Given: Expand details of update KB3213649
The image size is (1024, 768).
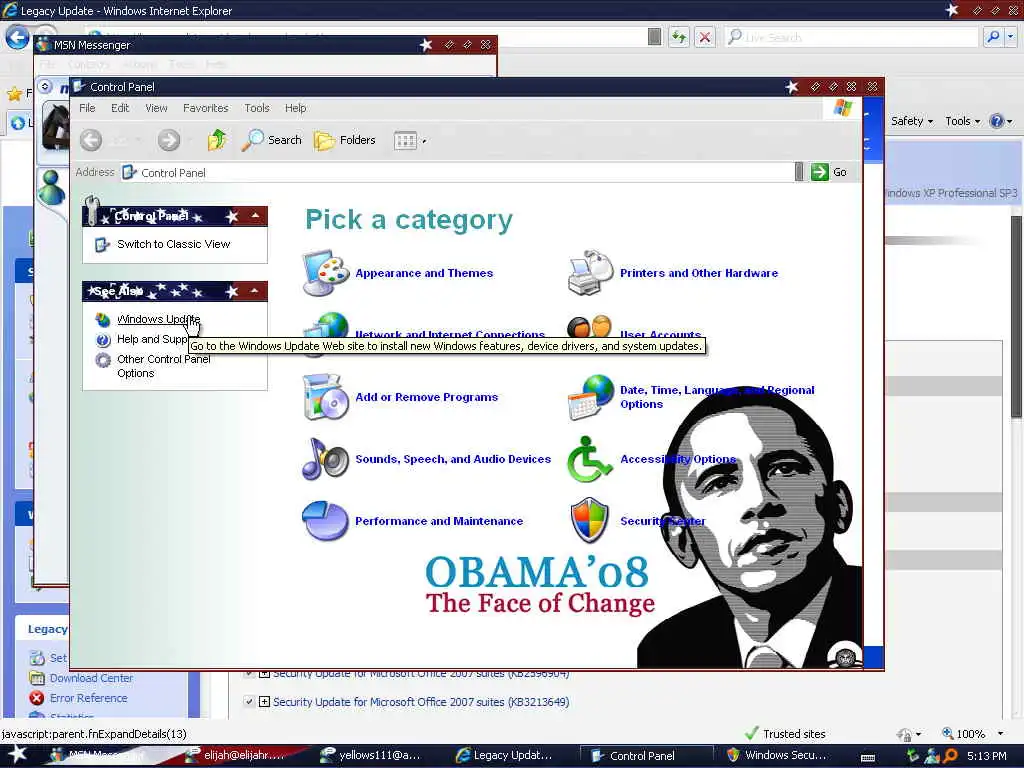Looking at the screenshot, I should click(x=264, y=702).
